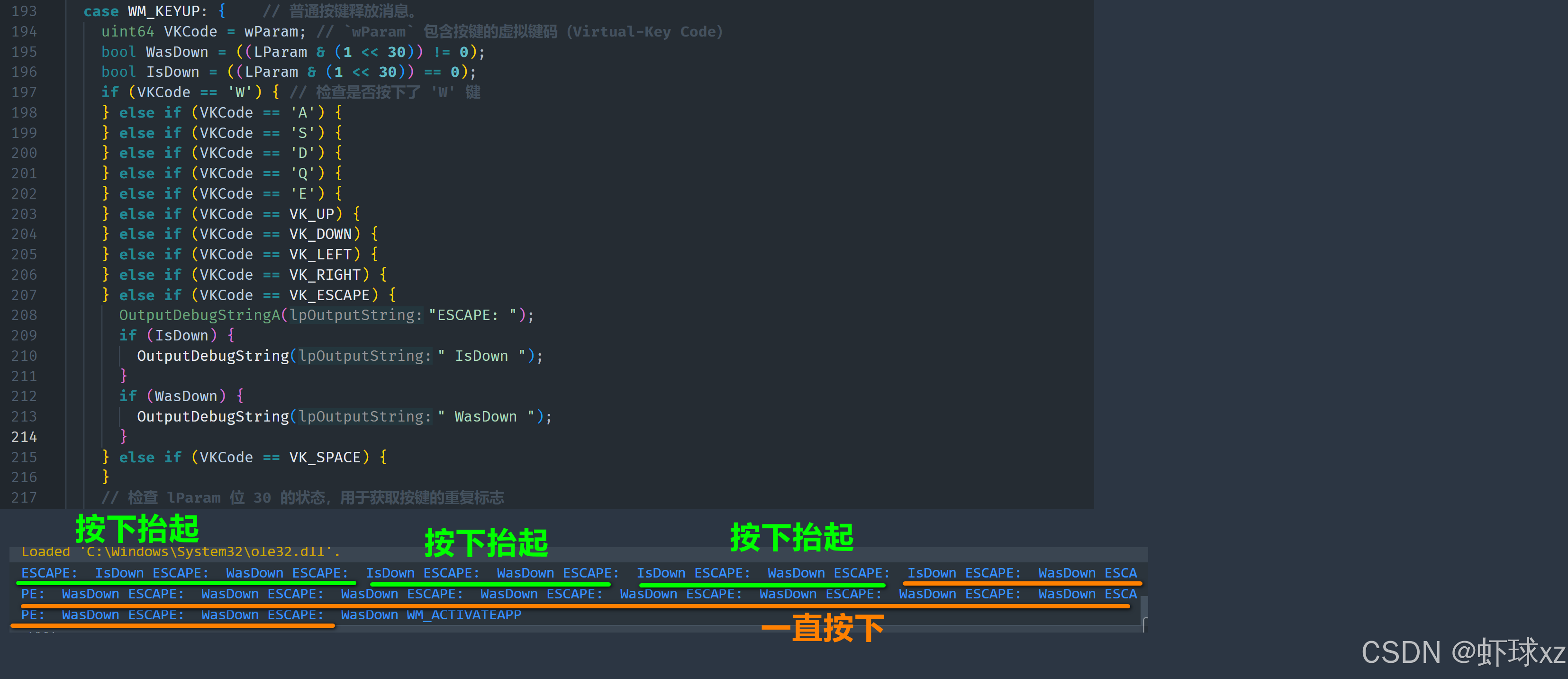Click the lpOutputString hint on line 208

(355, 315)
